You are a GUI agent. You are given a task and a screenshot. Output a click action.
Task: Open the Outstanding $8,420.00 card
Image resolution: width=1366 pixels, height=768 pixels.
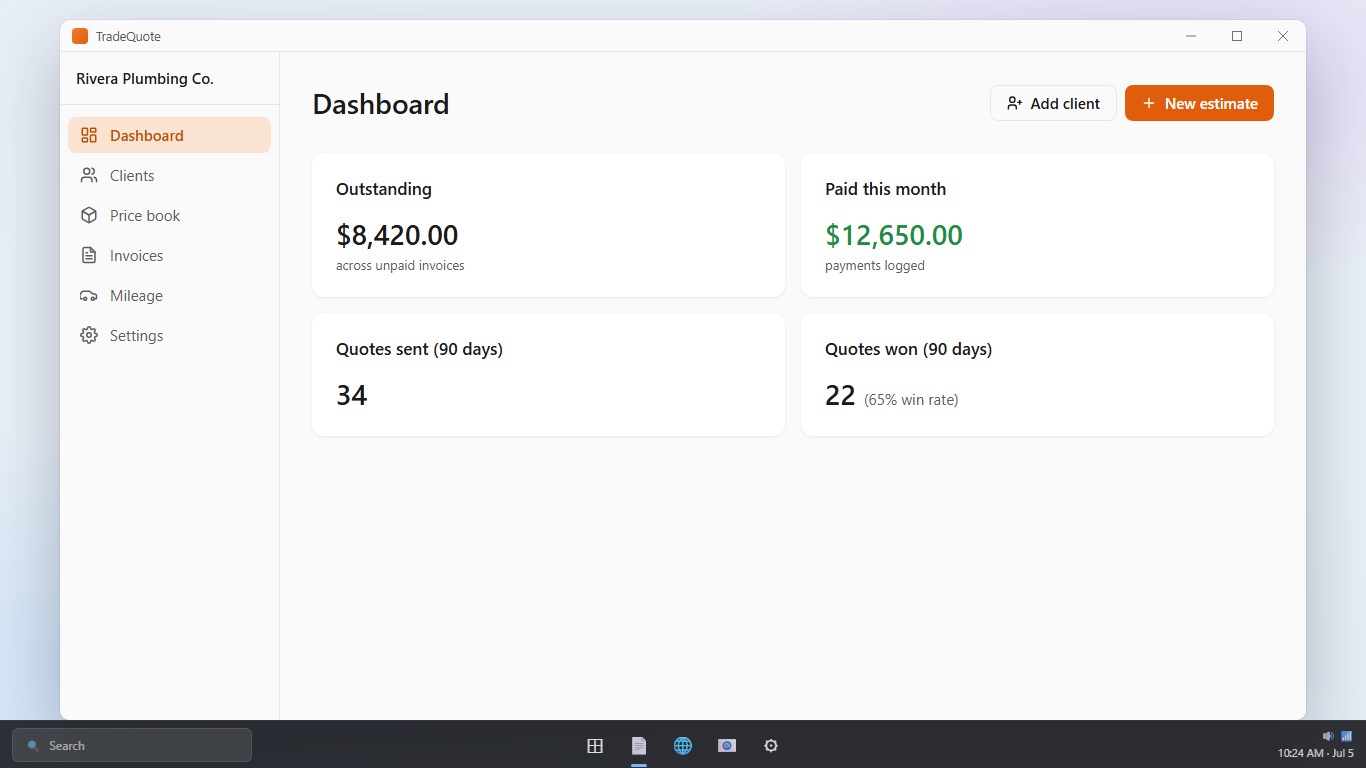[x=548, y=225]
